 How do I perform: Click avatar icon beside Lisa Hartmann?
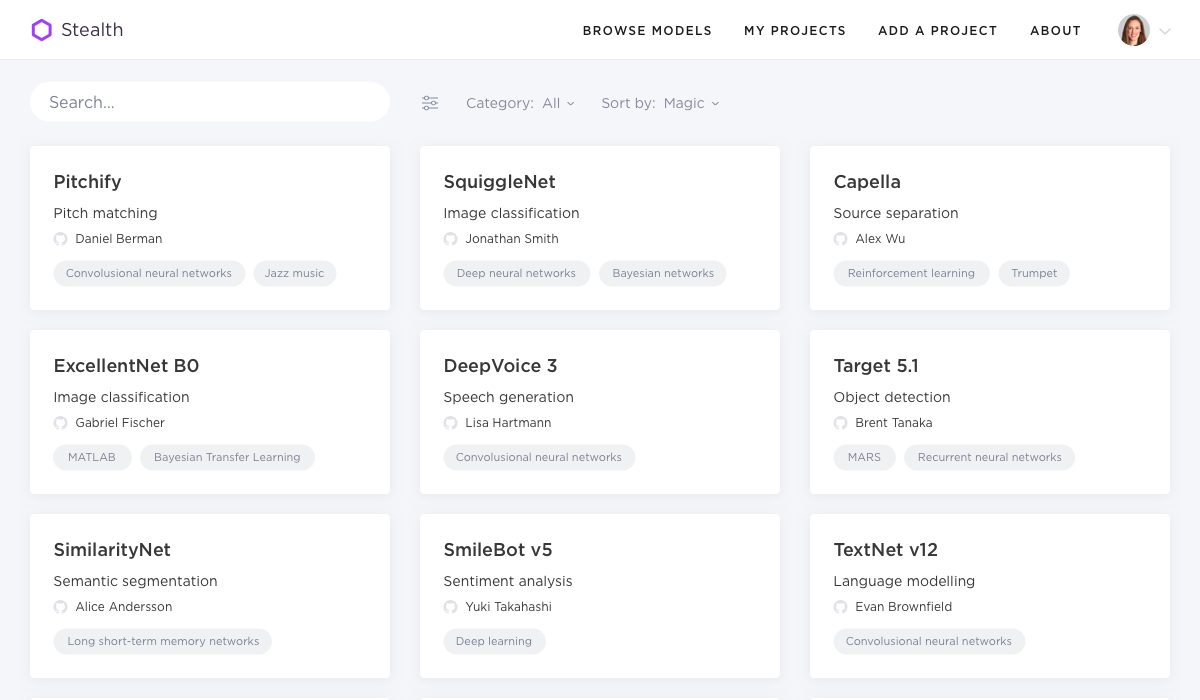[451, 423]
